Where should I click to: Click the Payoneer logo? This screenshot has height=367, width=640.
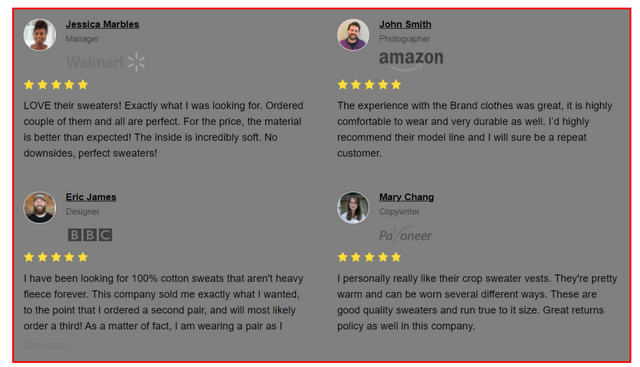pyautogui.click(x=405, y=235)
